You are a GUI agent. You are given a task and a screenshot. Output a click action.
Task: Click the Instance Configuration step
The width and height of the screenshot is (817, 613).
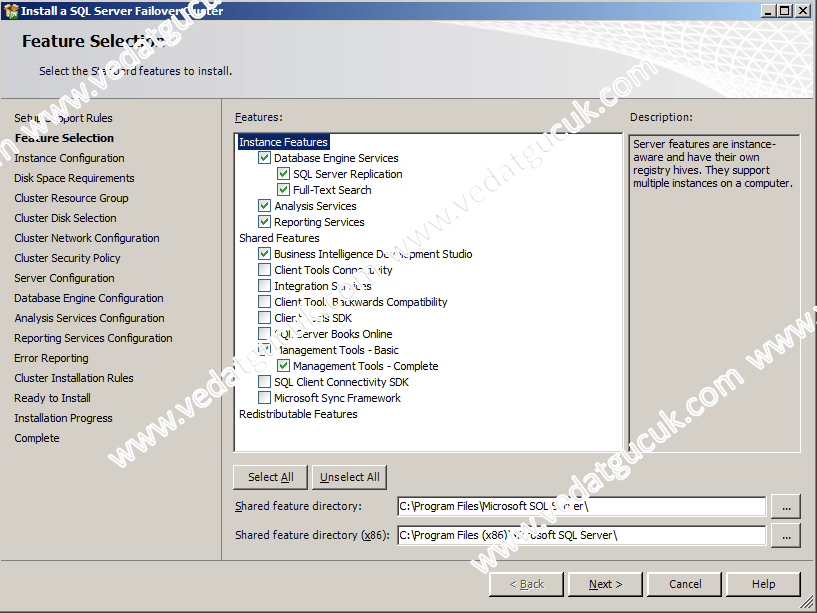(x=69, y=158)
